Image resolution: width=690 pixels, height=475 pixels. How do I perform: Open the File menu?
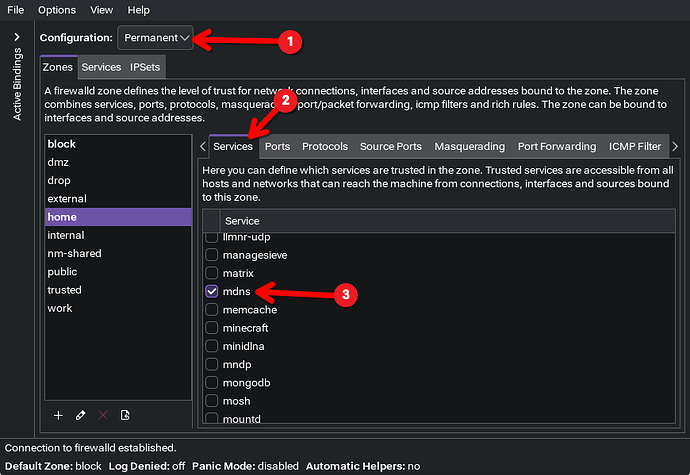coord(16,9)
